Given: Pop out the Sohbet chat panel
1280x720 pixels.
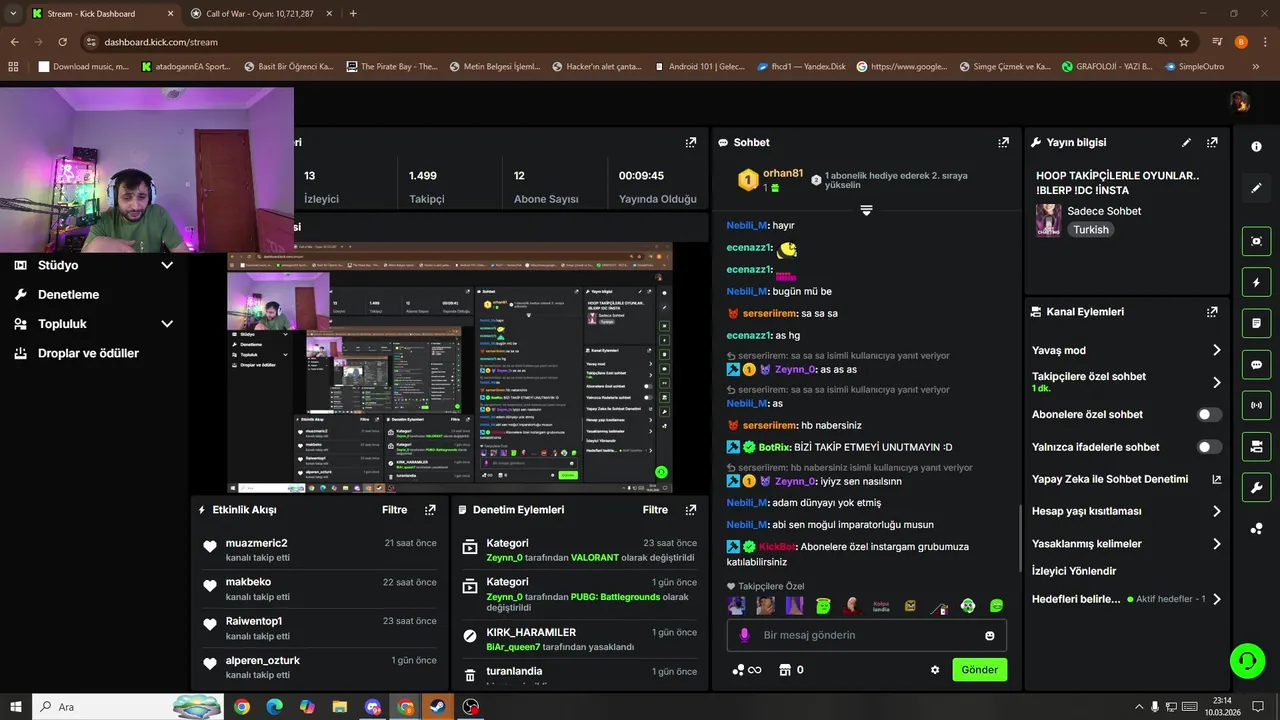Looking at the screenshot, I should [1003, 143].
